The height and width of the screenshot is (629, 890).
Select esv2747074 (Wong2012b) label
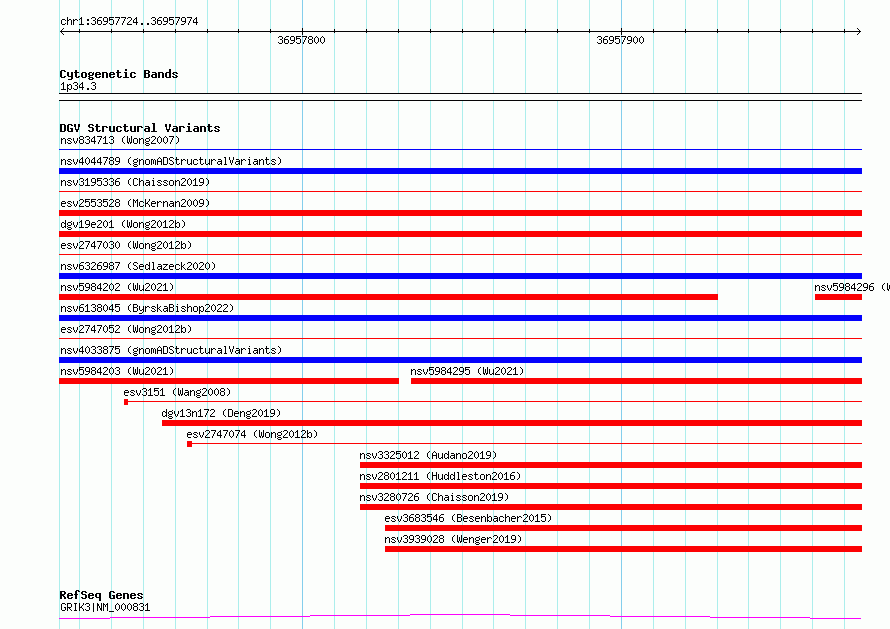coord(252,434)
